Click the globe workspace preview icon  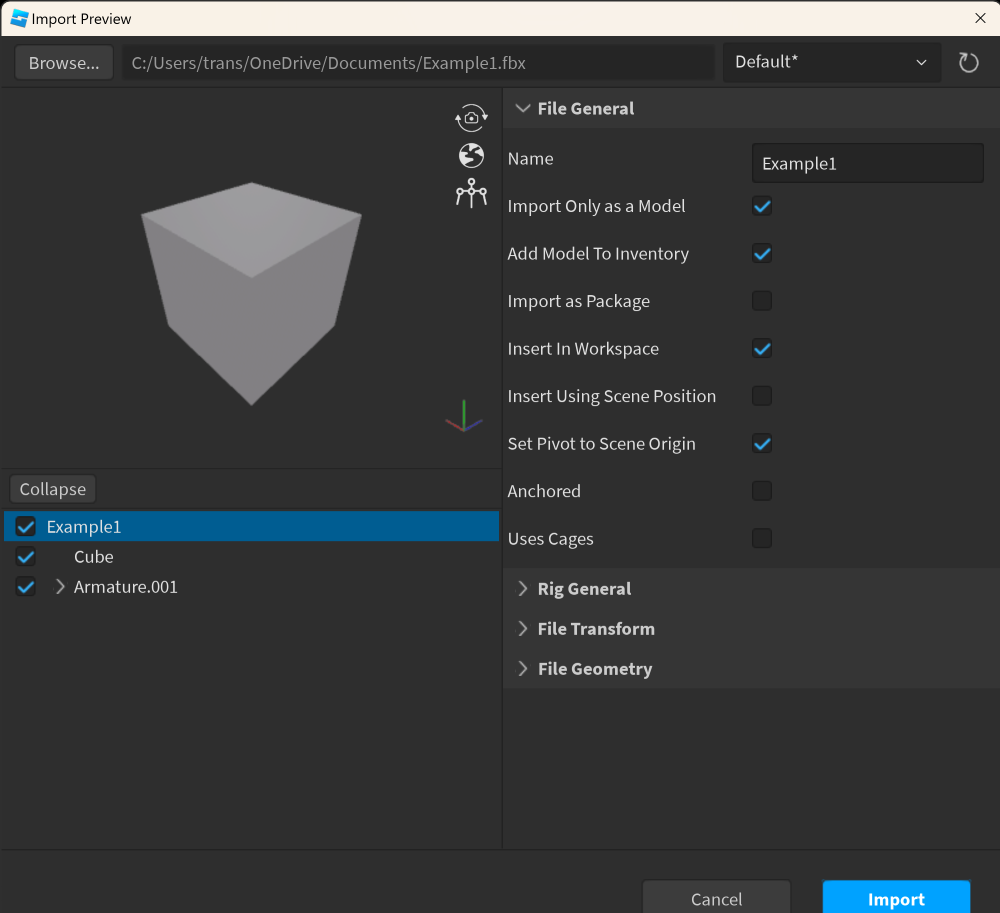tap(471, 156)
